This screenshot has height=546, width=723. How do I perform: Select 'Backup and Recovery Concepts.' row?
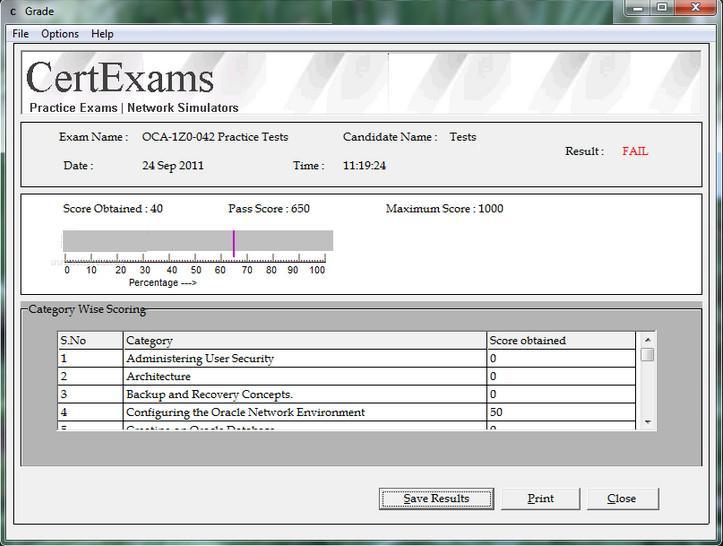[x=346, y=394]
